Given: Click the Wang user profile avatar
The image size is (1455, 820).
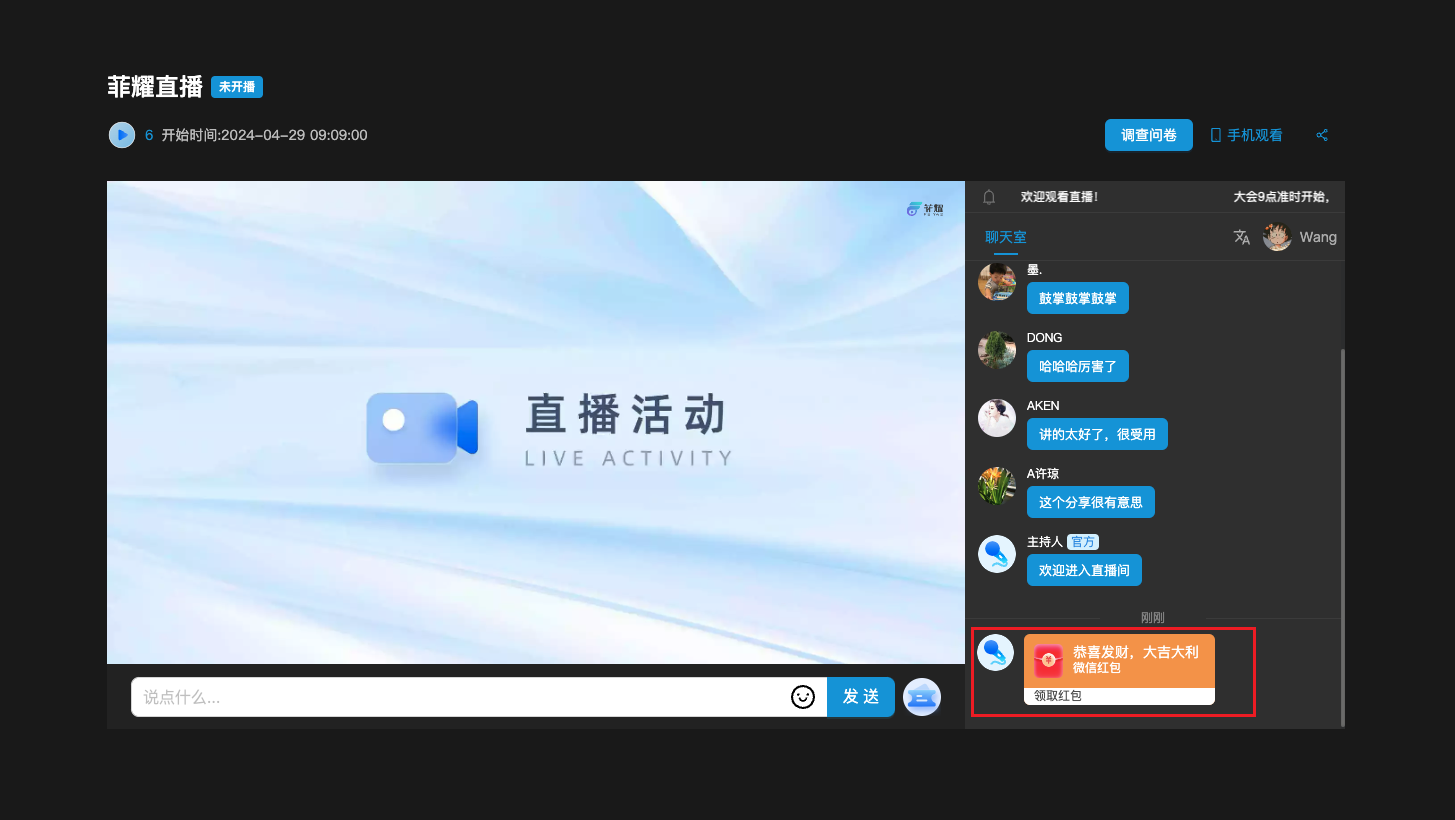Looking at the screenshot, I should (1277, 237).
